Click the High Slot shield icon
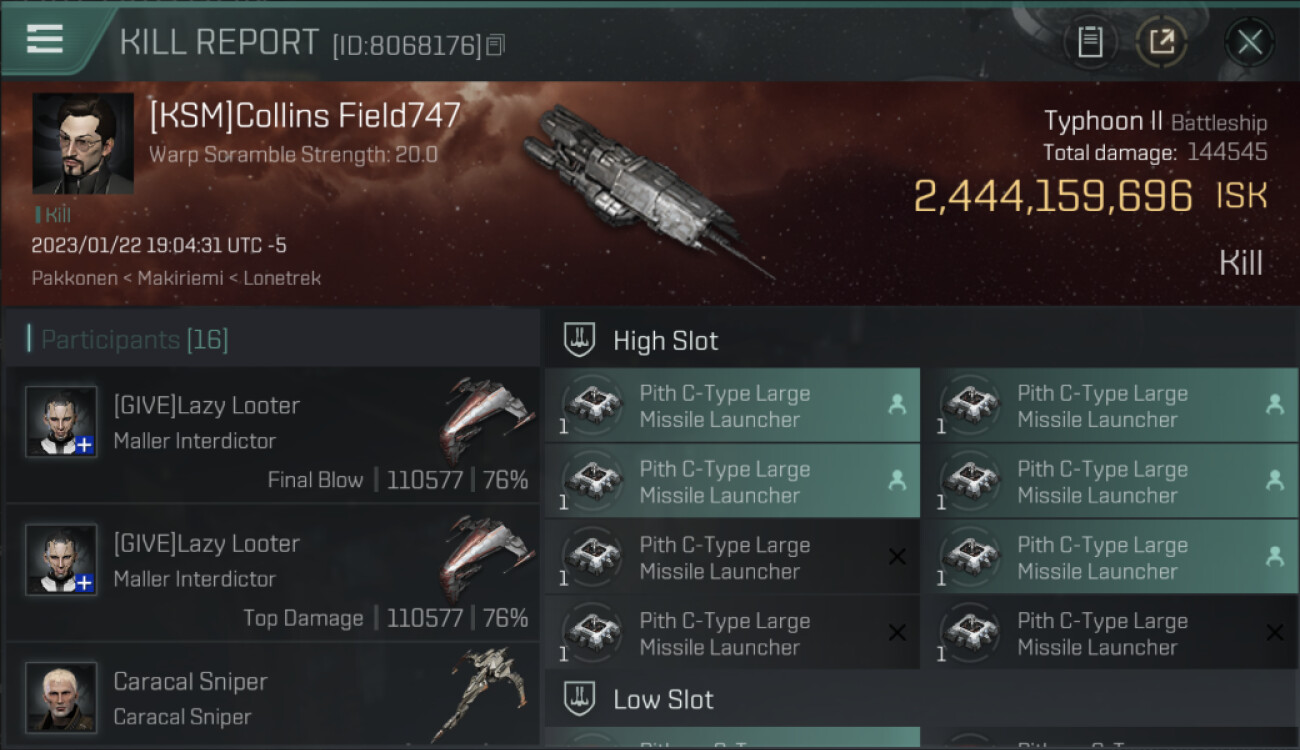 pyautogui.click(x=580, y=340)
